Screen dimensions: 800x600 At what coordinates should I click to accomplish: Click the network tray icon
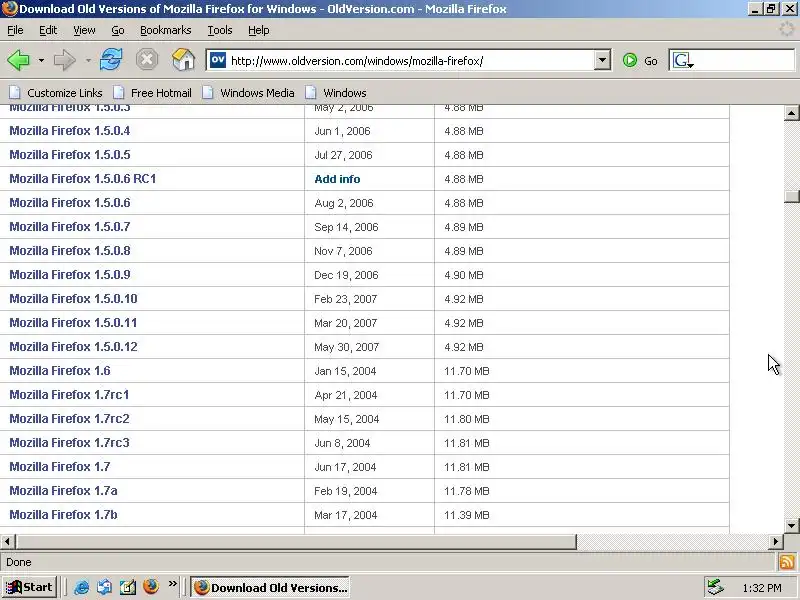(716, 587)
